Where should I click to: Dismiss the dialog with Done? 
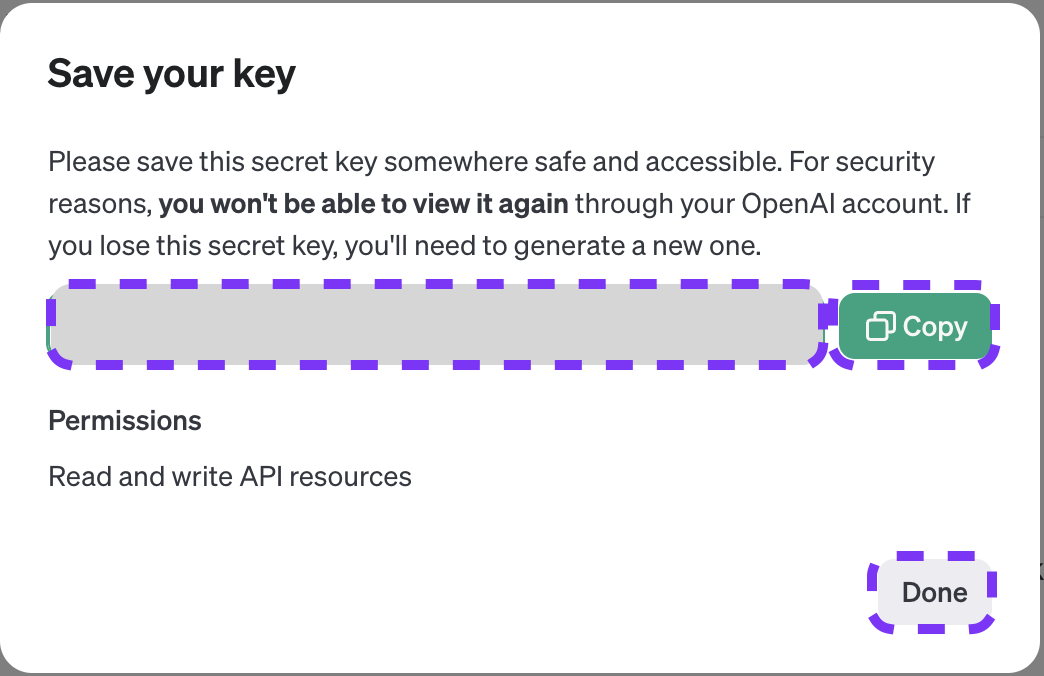934,592
